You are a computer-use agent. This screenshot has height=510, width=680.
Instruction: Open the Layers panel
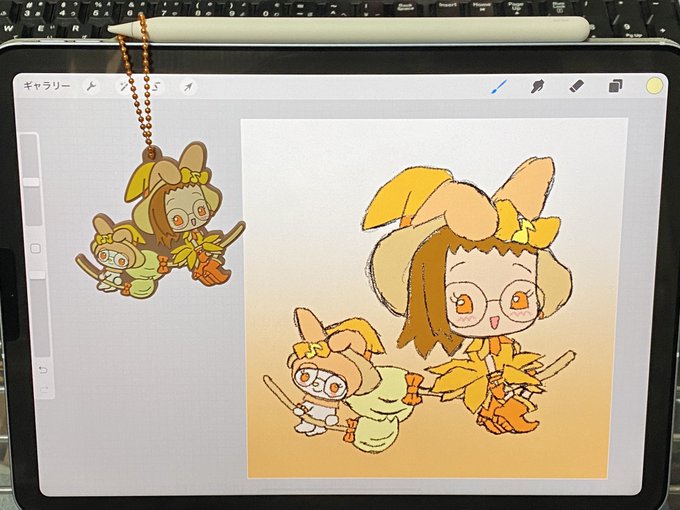coord(615,86)
